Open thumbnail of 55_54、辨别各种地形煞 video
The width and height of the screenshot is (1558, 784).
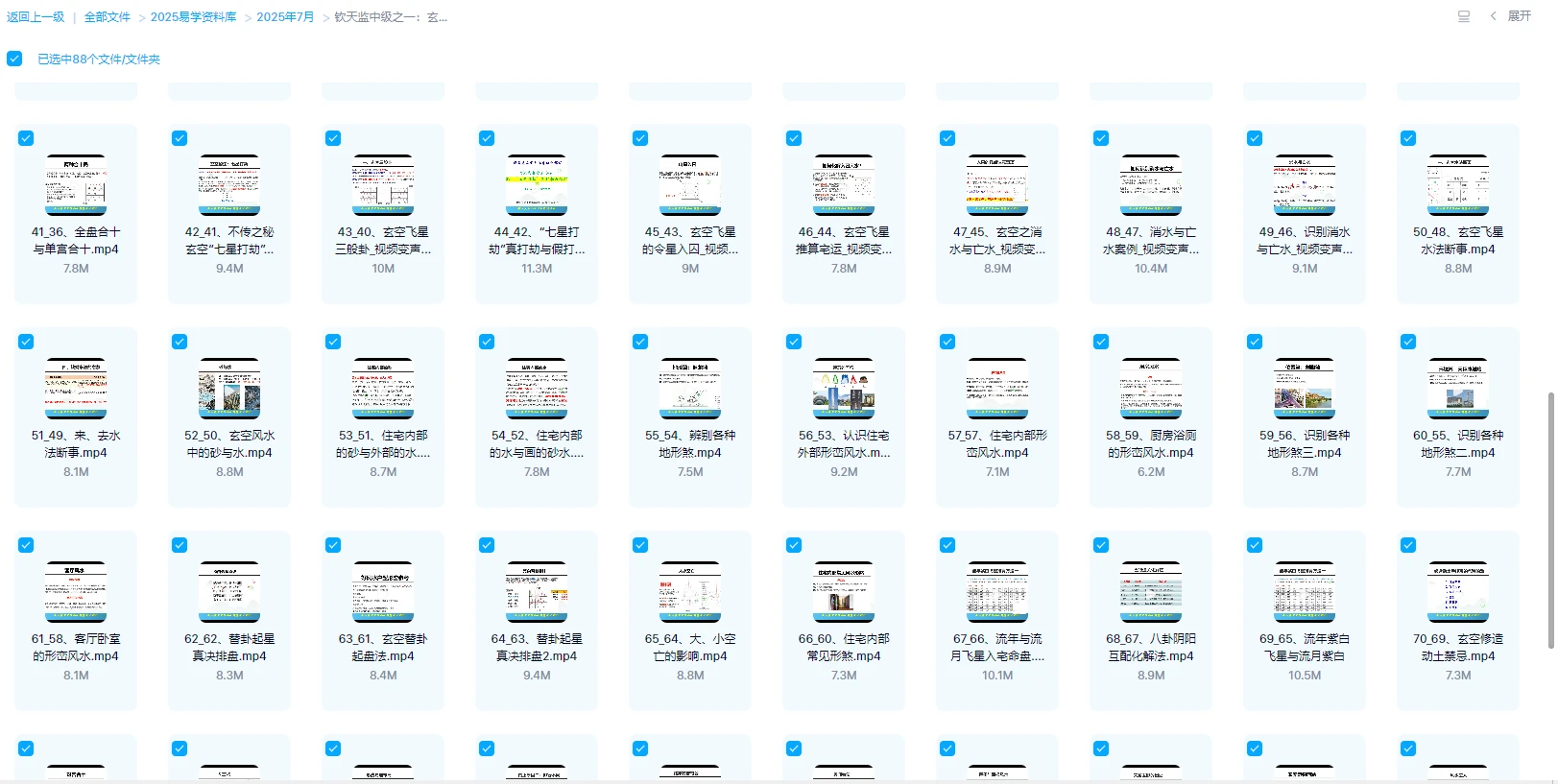[690, 388]
